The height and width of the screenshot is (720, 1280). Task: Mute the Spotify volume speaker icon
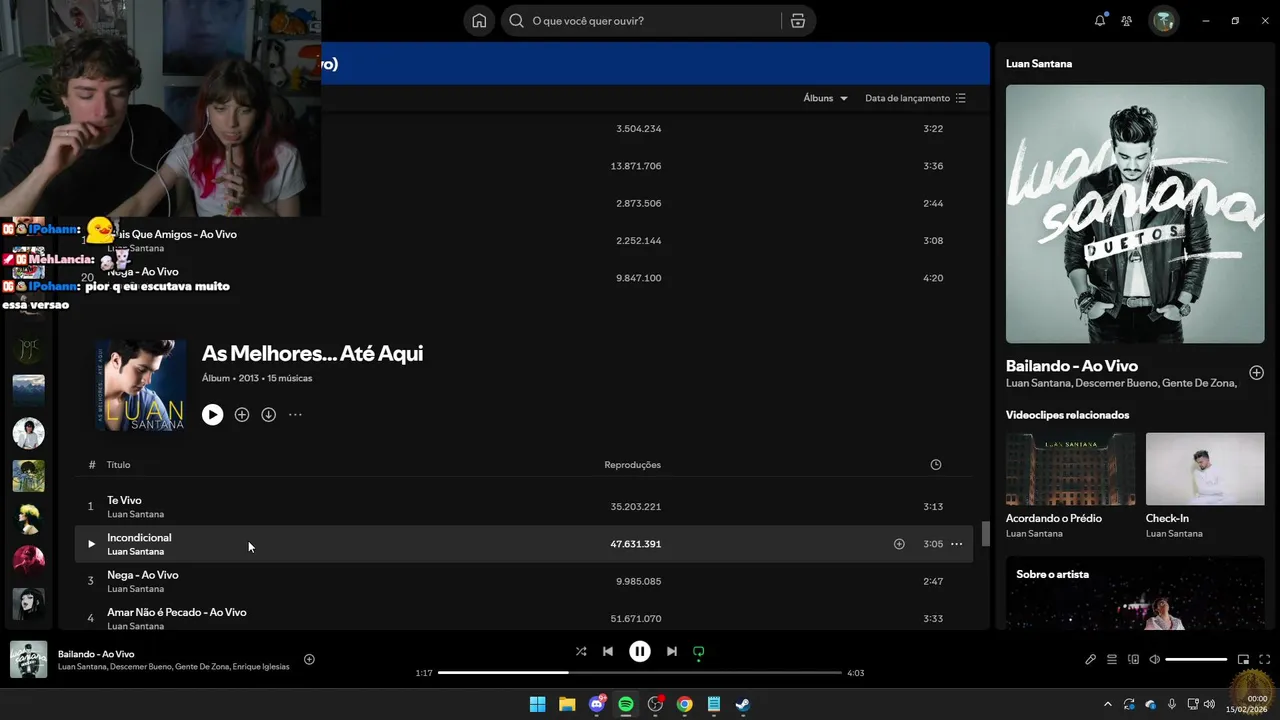coord(1154,659)
